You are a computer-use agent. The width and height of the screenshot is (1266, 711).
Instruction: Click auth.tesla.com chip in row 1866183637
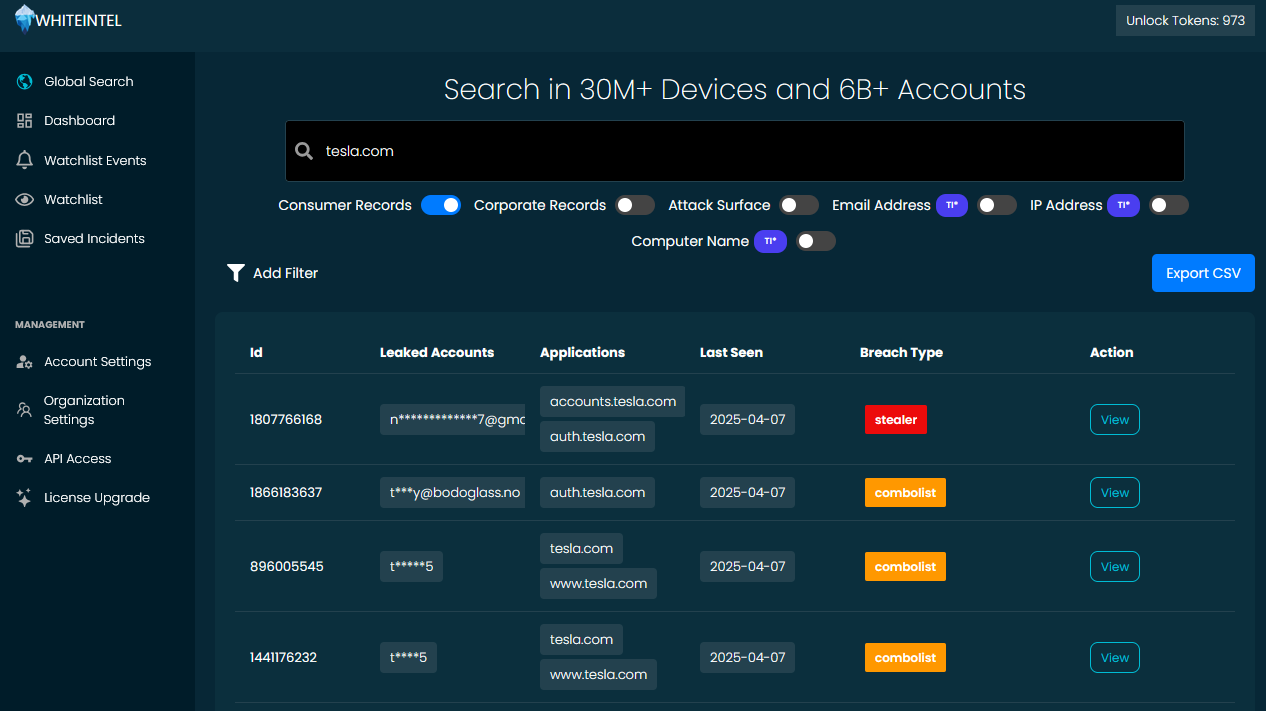tap(598, 493)
